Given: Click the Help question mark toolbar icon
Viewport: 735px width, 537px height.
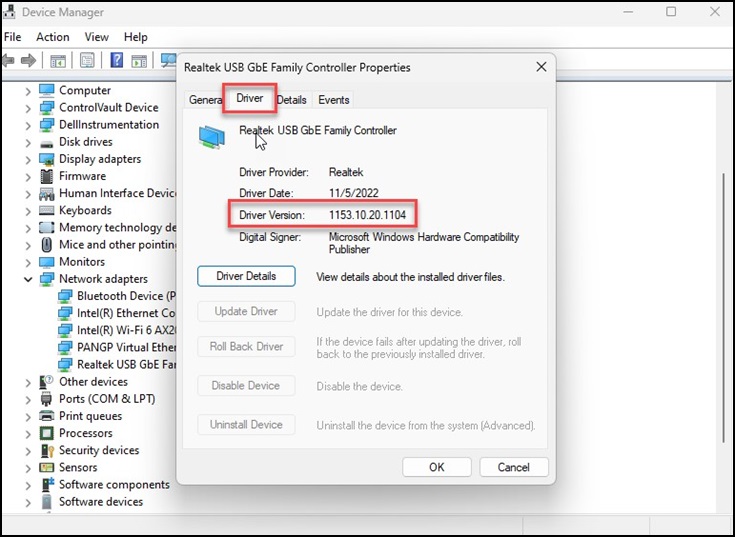Looking at the screenshot, I should tap(117, 60).
